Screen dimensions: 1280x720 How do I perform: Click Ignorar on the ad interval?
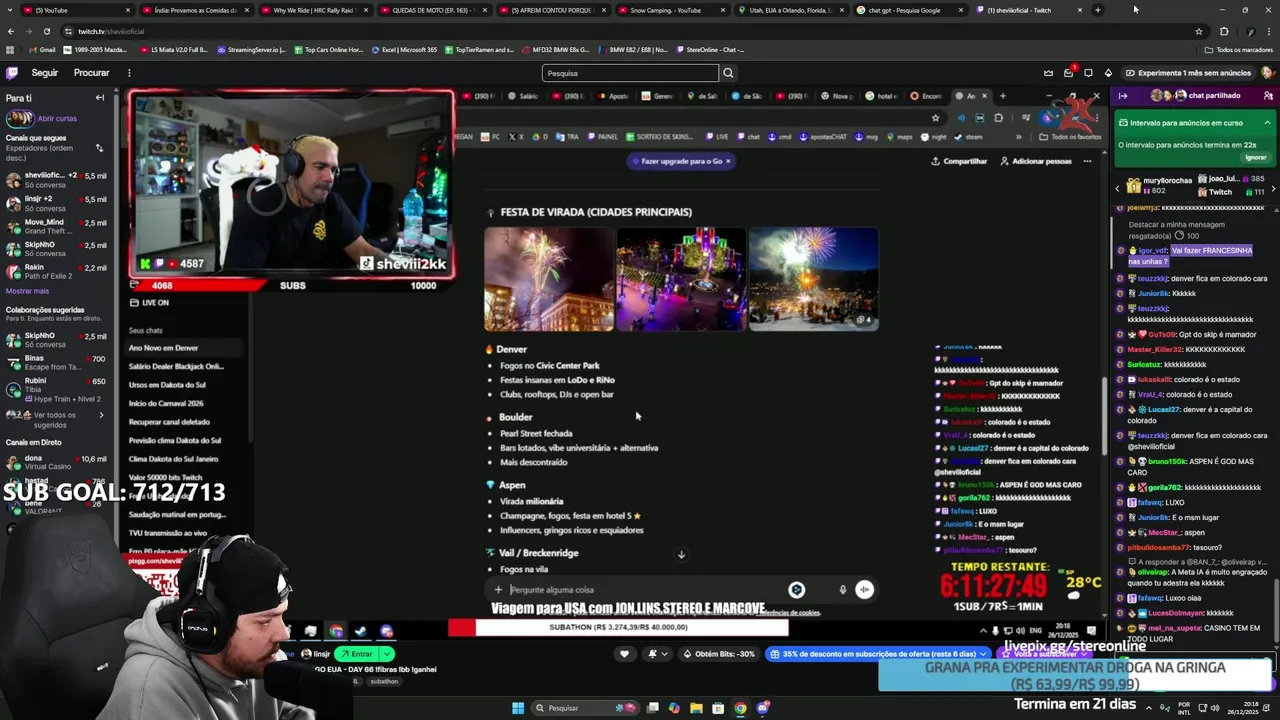point(1255,157)
